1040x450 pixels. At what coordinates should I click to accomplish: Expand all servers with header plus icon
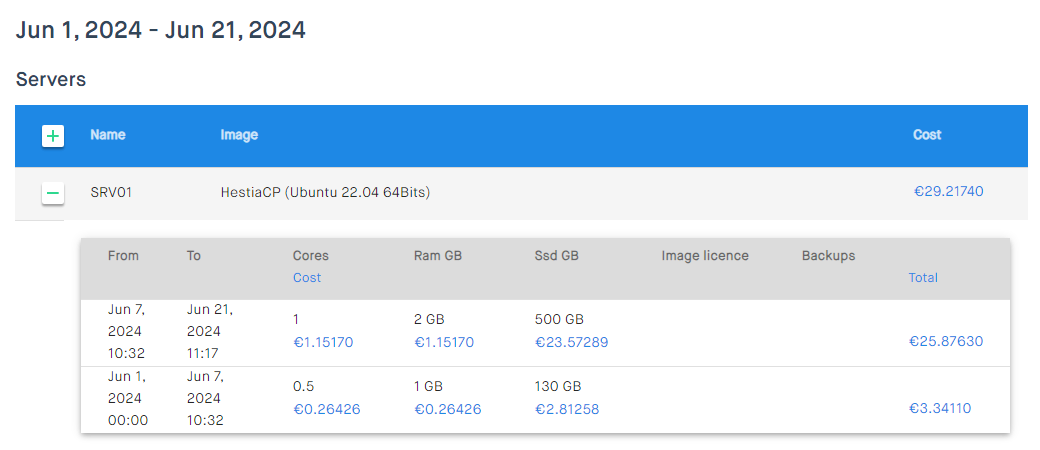53,137
